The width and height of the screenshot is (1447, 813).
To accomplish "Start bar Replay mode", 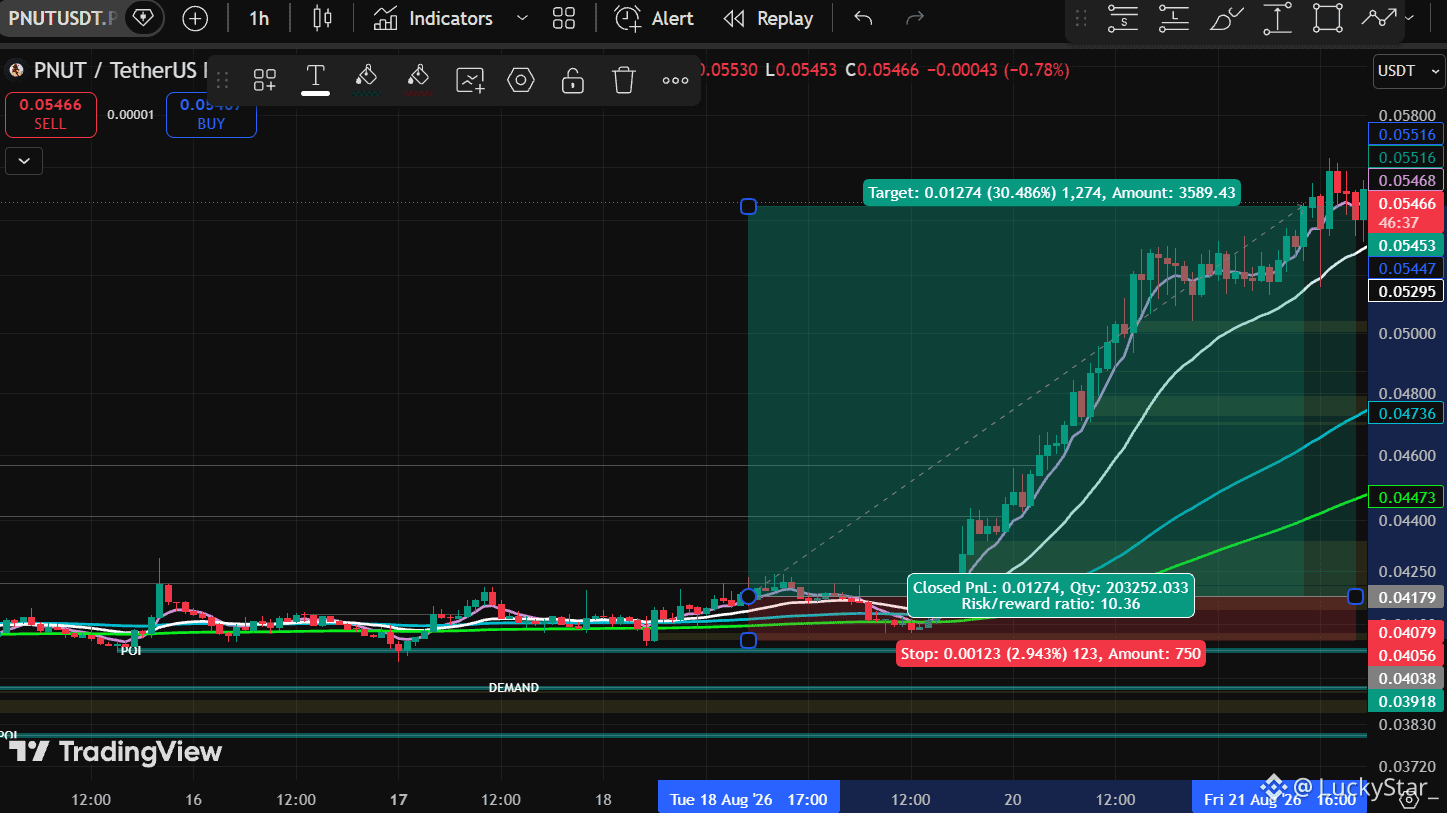I will point(768,18).
